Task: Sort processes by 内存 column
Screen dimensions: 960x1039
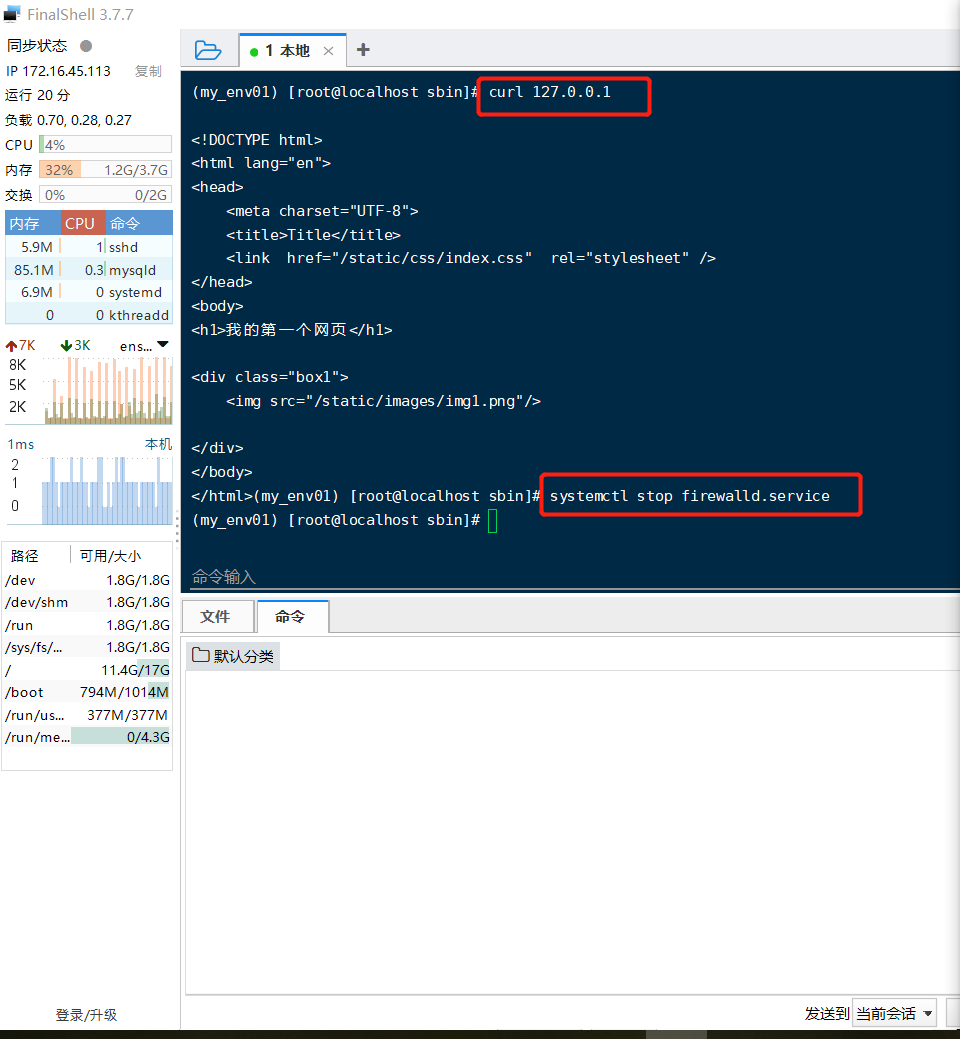Action: coord(32,223)
